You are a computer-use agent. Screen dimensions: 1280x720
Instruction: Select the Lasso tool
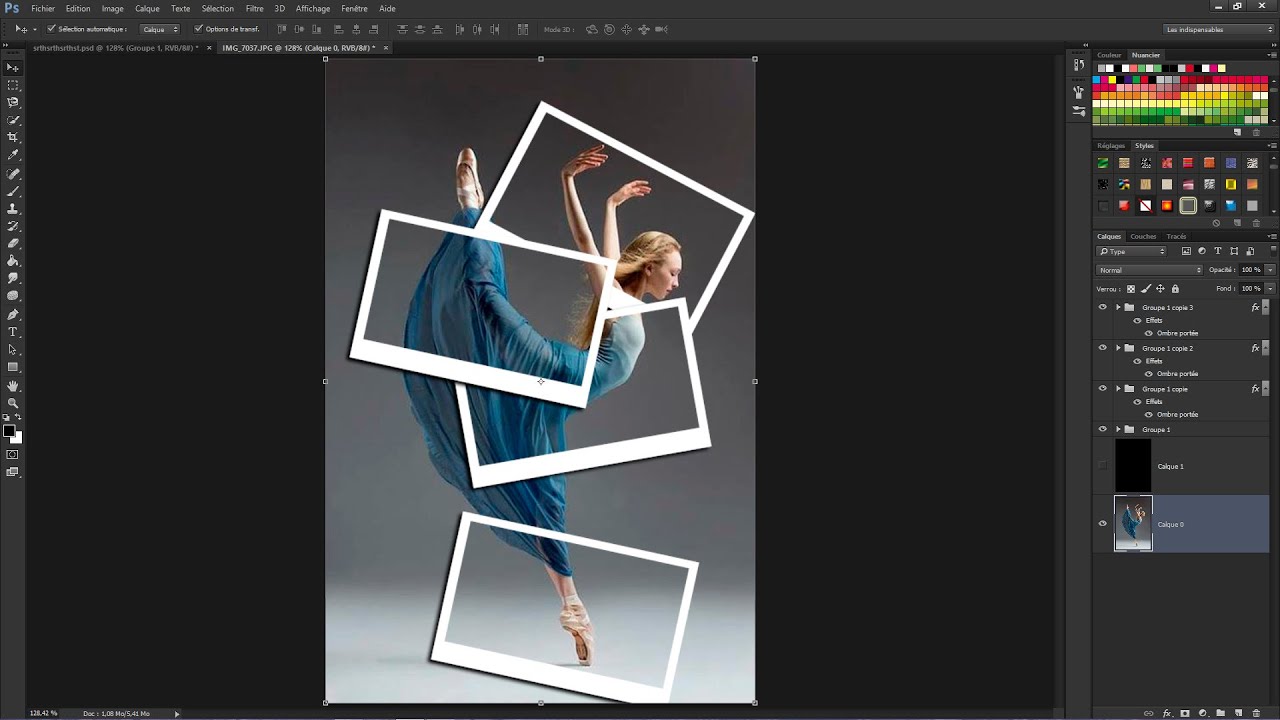coord(13,102)
